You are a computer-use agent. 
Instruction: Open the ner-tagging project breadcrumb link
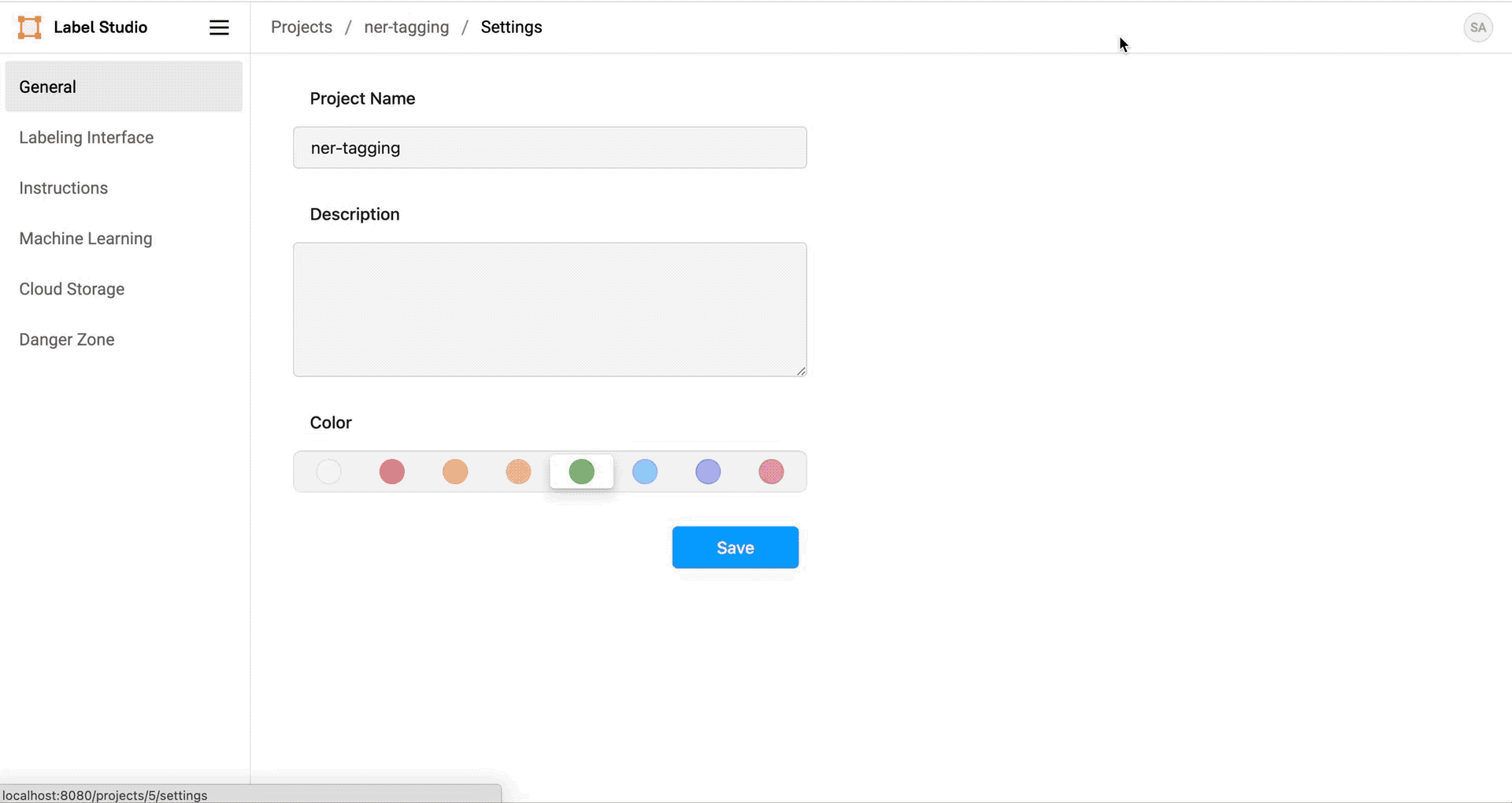[x=406, y=27]
